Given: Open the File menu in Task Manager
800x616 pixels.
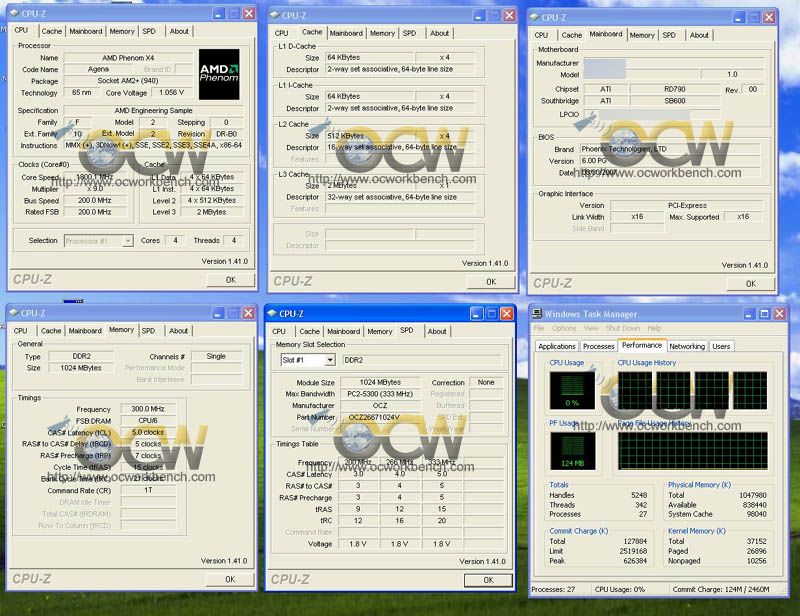Looking at the screenshot, I should coord(539,328).
